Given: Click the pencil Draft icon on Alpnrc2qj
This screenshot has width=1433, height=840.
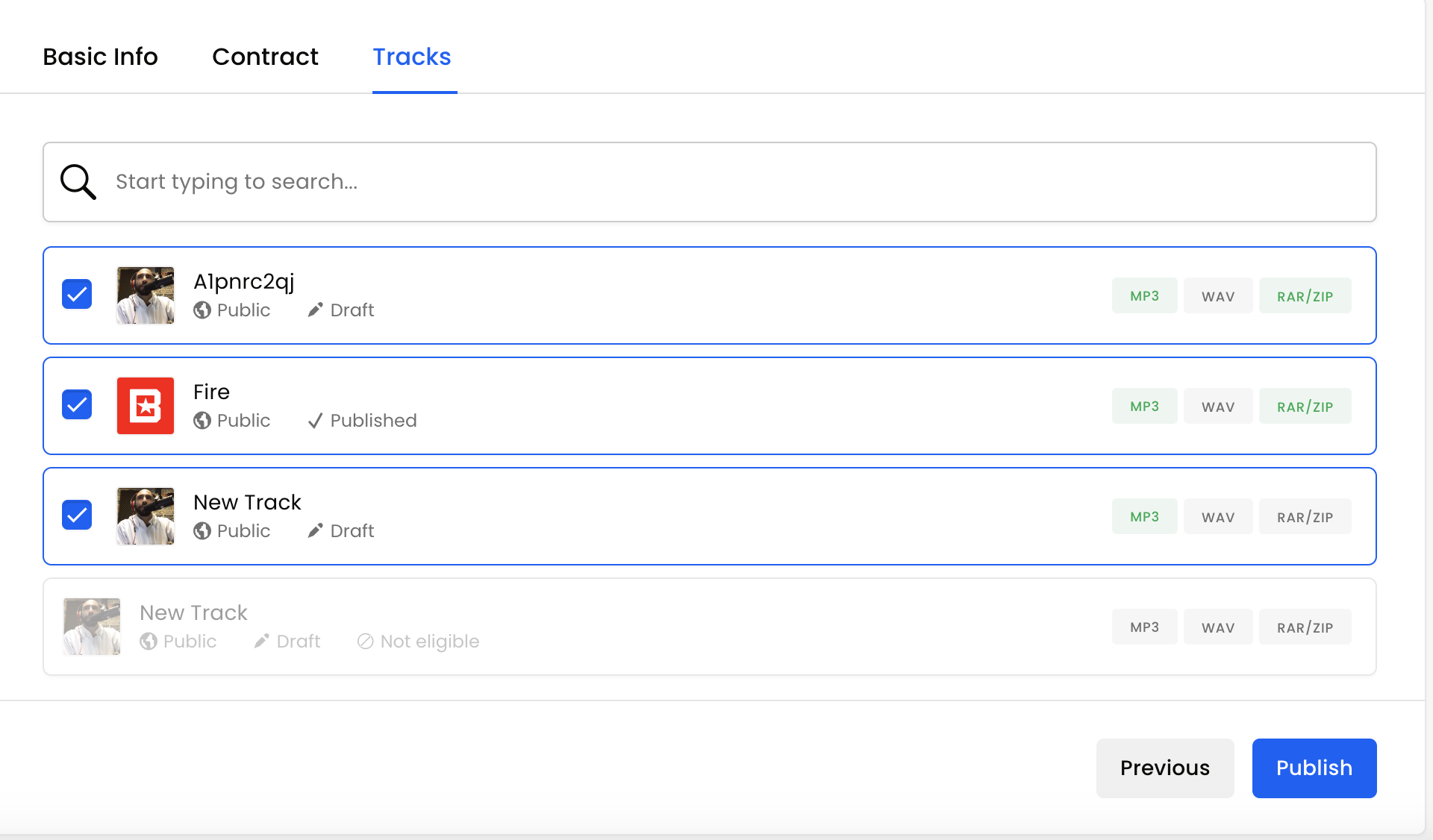Looking at the screenshot, I should tap(315, 310).
